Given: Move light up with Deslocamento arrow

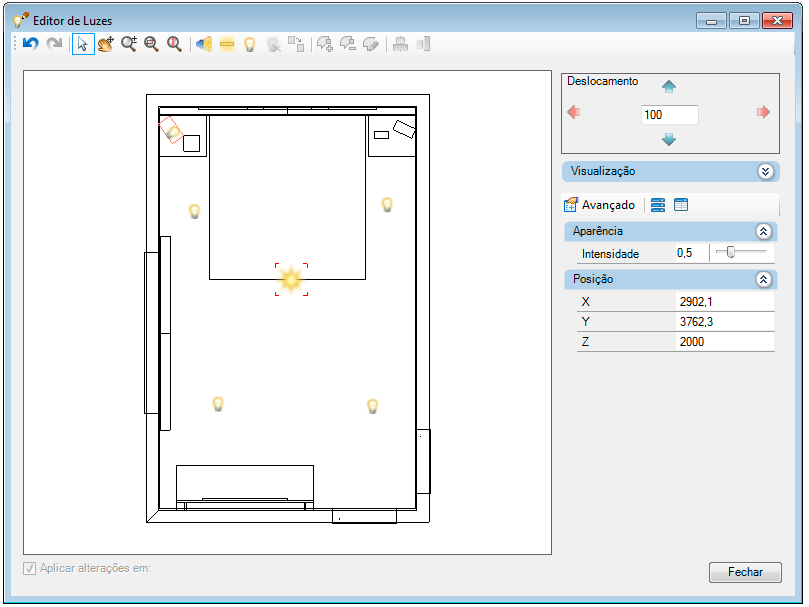Looking at the screenshot, I should pyautogui.click(x=669, y=87).
